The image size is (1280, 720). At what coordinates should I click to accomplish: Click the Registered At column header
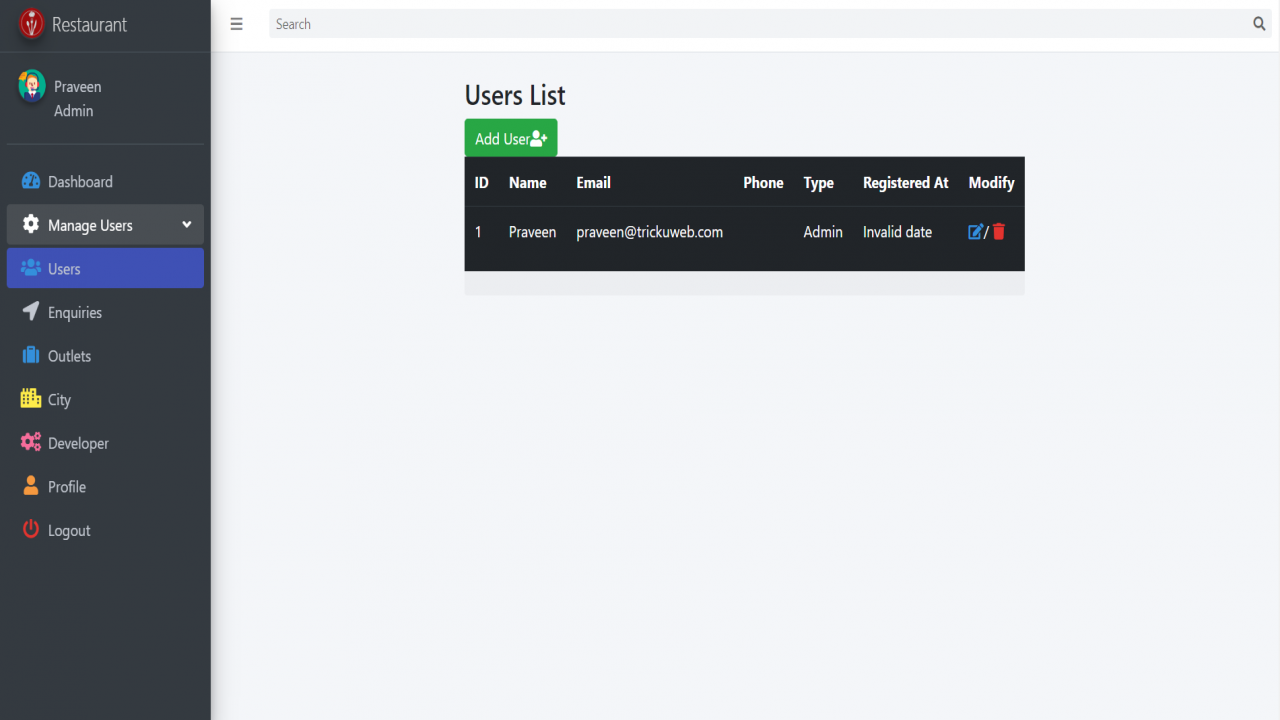point(906,182)
